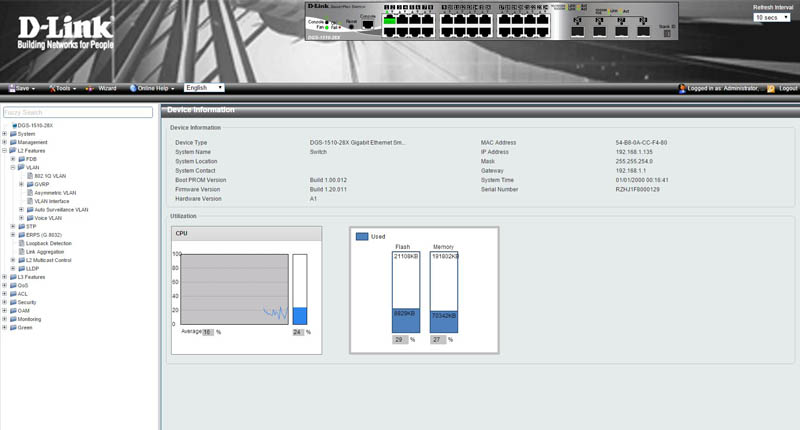This screenshot has width=800, height=430.
Task: Click the blue Used legend swatch
Action: [x=363, y=236]
